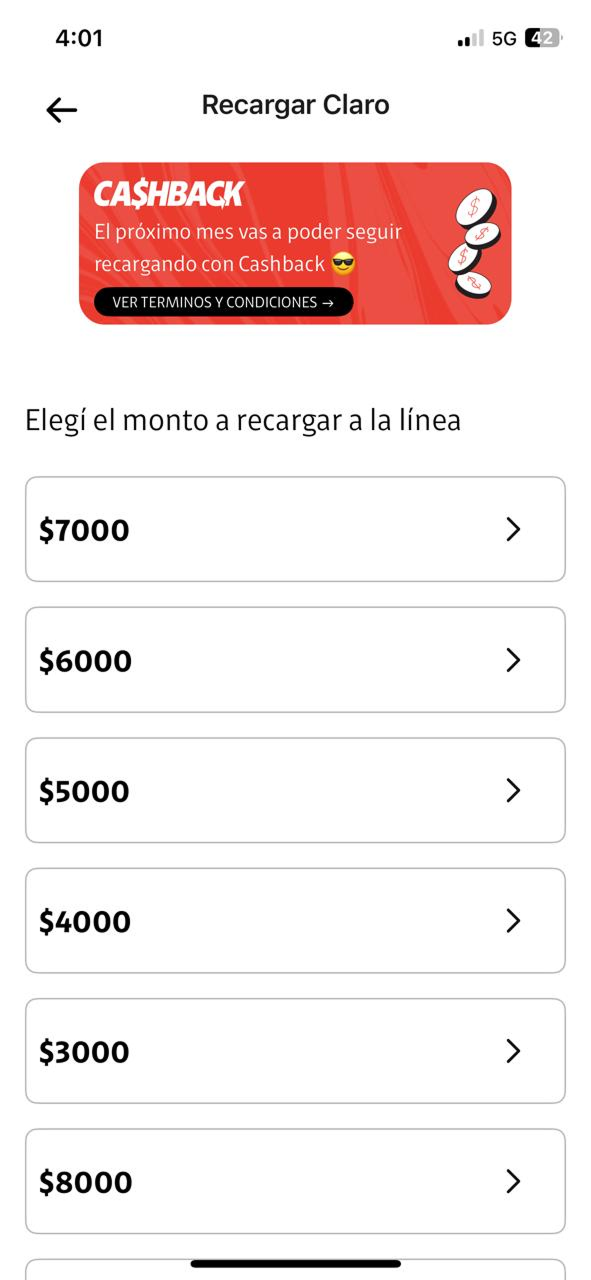Expand the $7000 recharge option
The height and width of the screenshot is (1280, 591).
pos(514,529)
